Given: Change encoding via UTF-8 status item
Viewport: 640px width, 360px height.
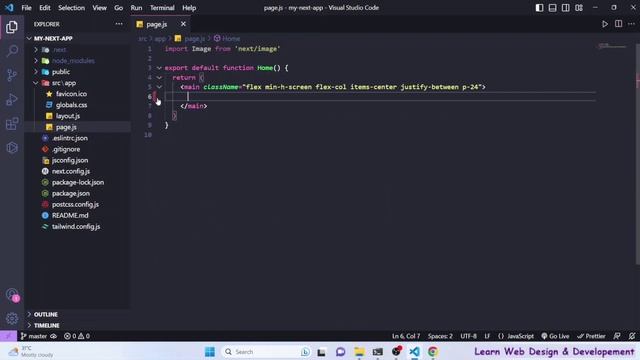Looking at the screenshot, I should [x=468, y=336].
